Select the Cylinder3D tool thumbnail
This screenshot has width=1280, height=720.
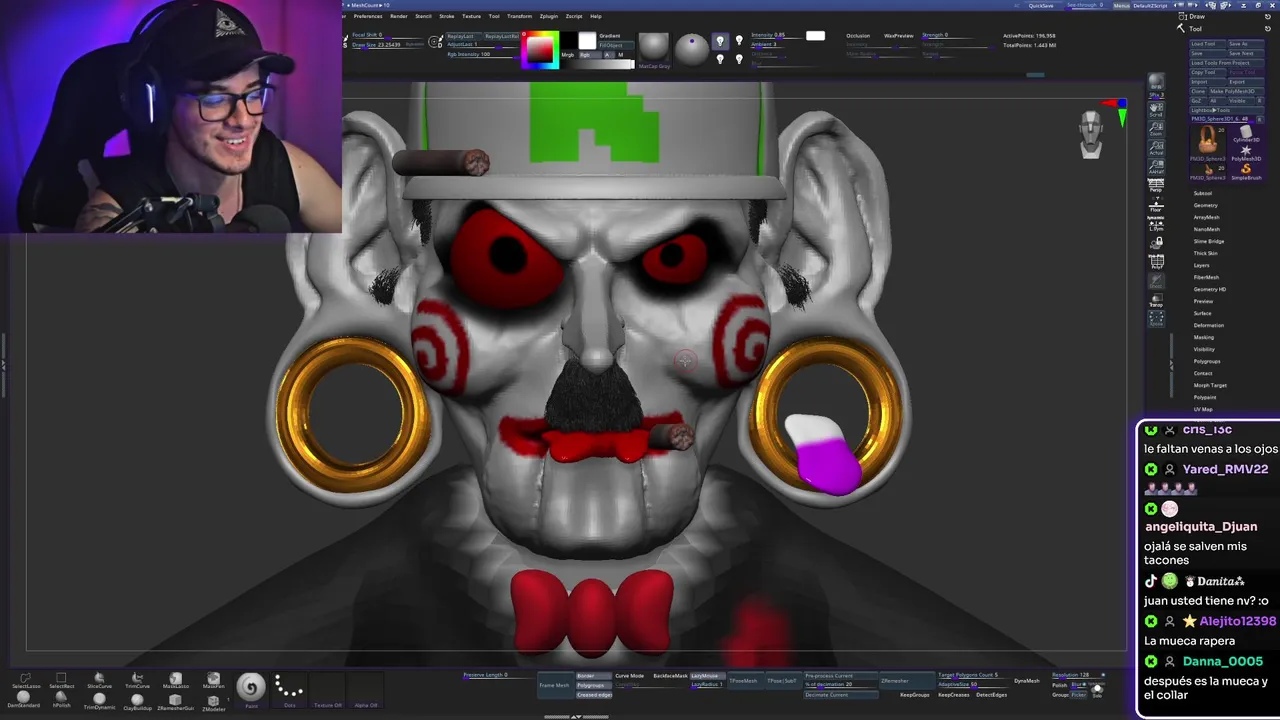click(1246, 135)
